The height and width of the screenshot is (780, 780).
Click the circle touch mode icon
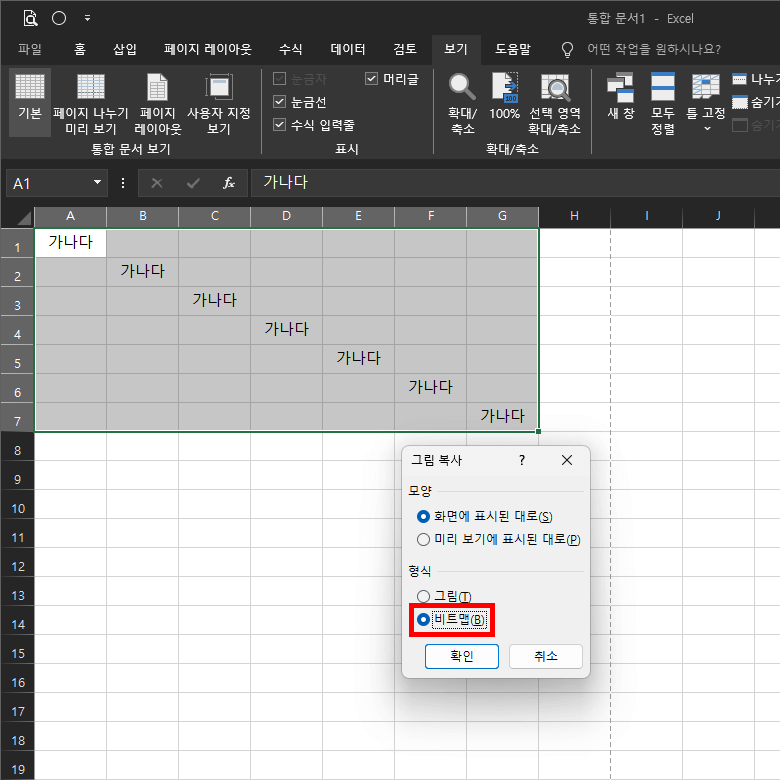pos(59,18)
